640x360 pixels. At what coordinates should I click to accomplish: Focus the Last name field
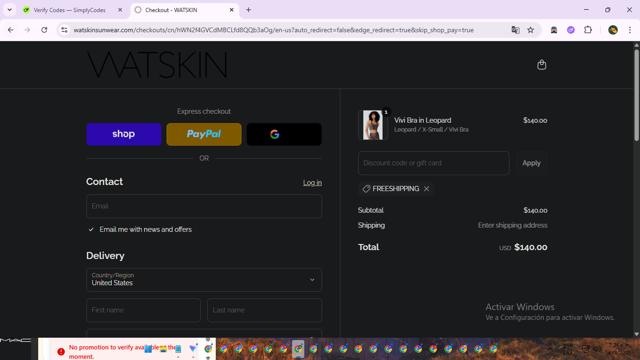[264, 310]
